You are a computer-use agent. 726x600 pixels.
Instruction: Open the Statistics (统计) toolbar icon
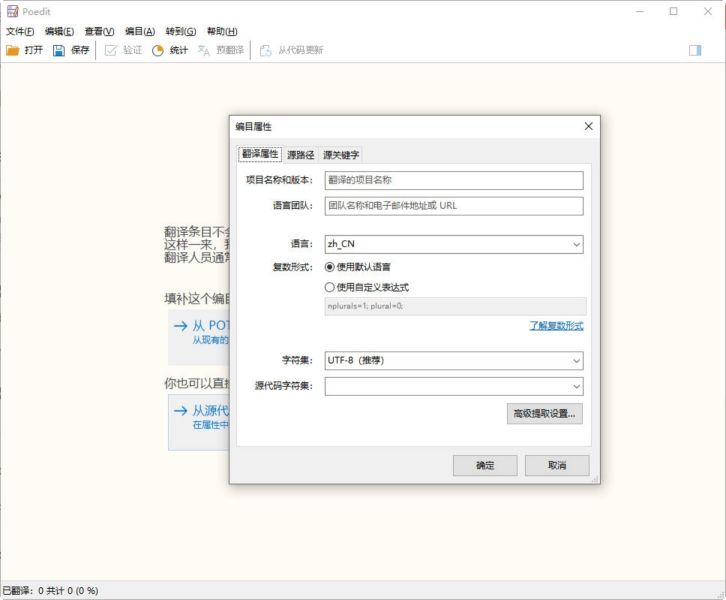[158, 50]
